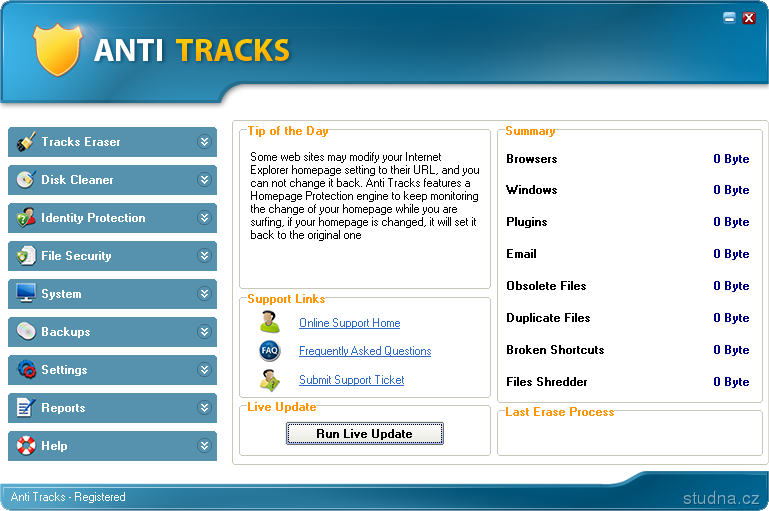
Task: Expand the Disk Cleaner chevron
Action: click(204, 179)
